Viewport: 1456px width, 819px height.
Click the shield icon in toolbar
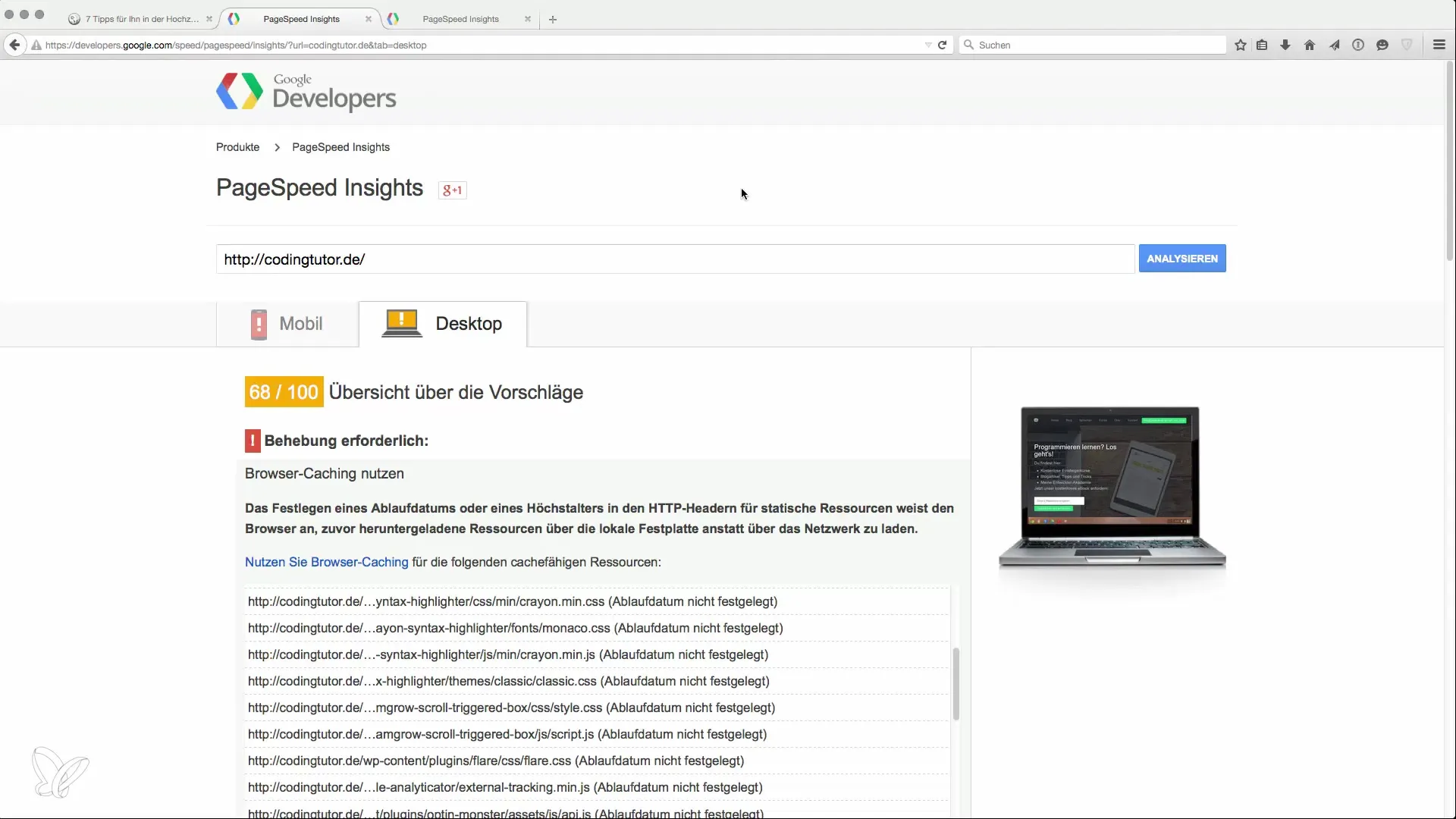click(1407, 45)
